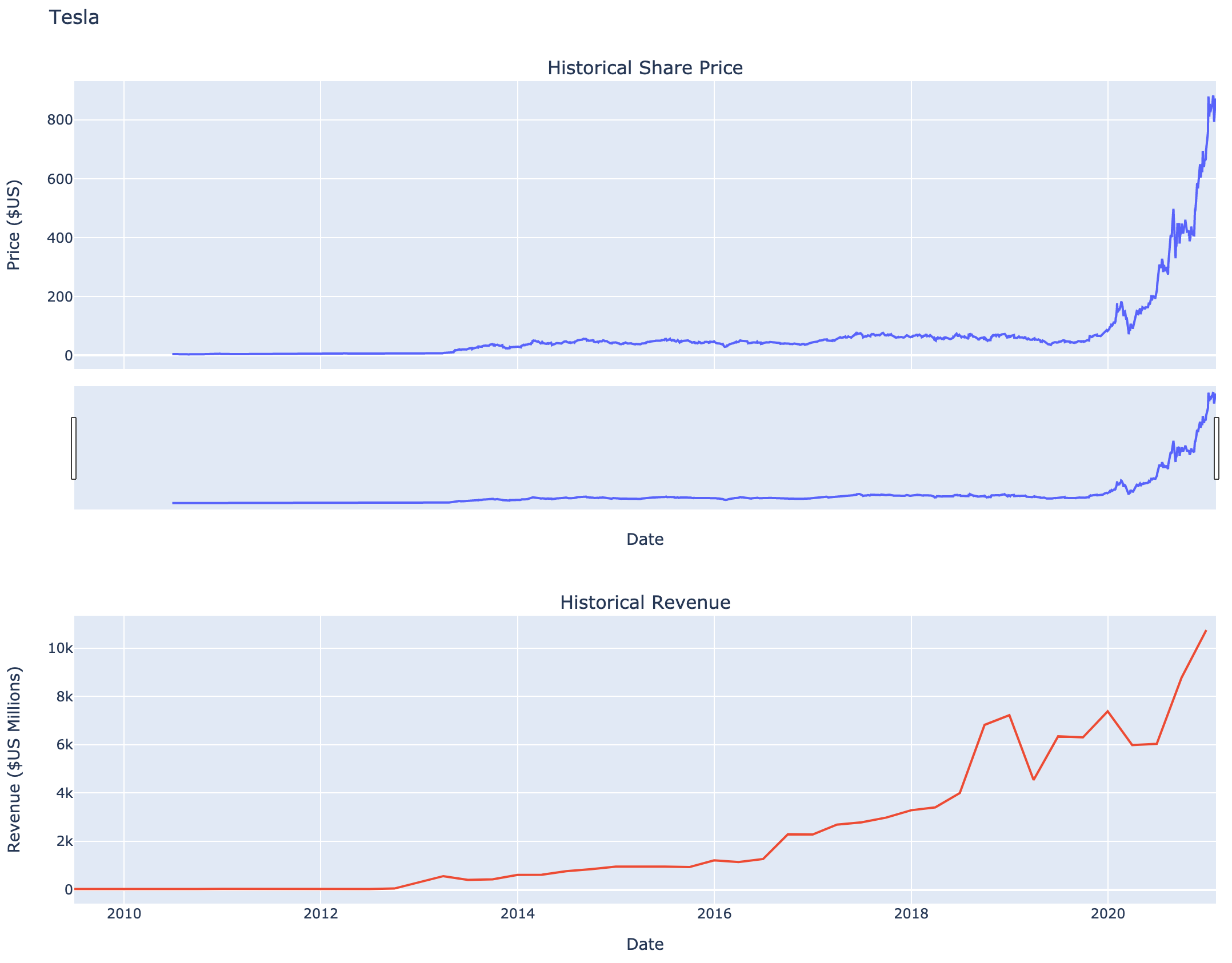This screenshot has height=963, width=1232.
Task: Click the '2010' date axis tick
Action: coord(124,913)
